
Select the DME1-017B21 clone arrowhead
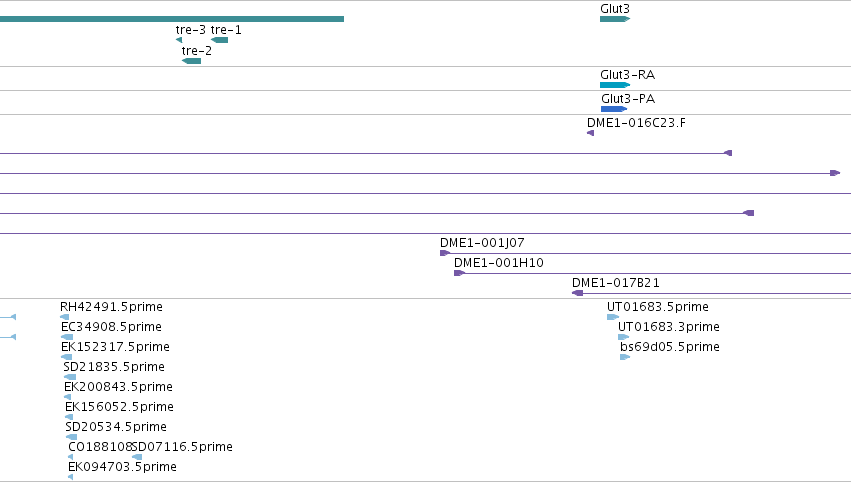coord(577,293)
